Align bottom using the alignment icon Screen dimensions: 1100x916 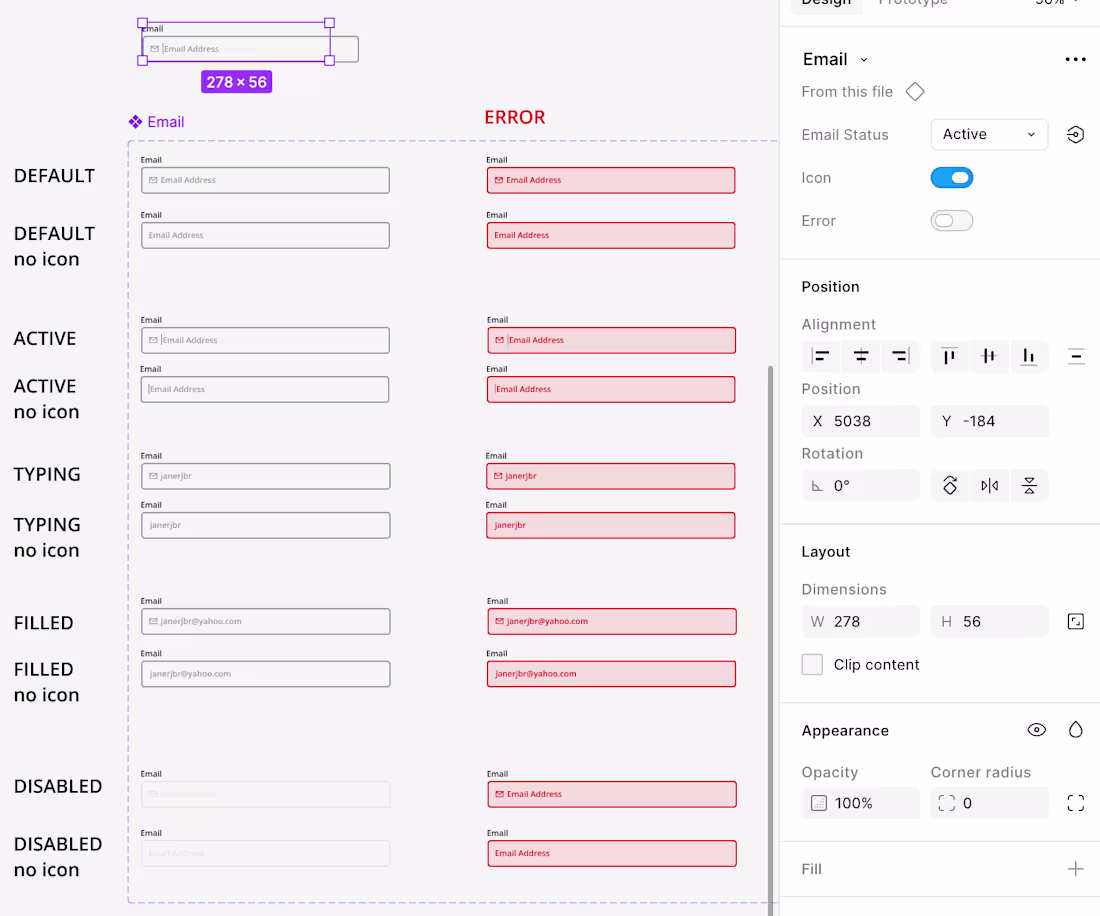(1028, 356)
